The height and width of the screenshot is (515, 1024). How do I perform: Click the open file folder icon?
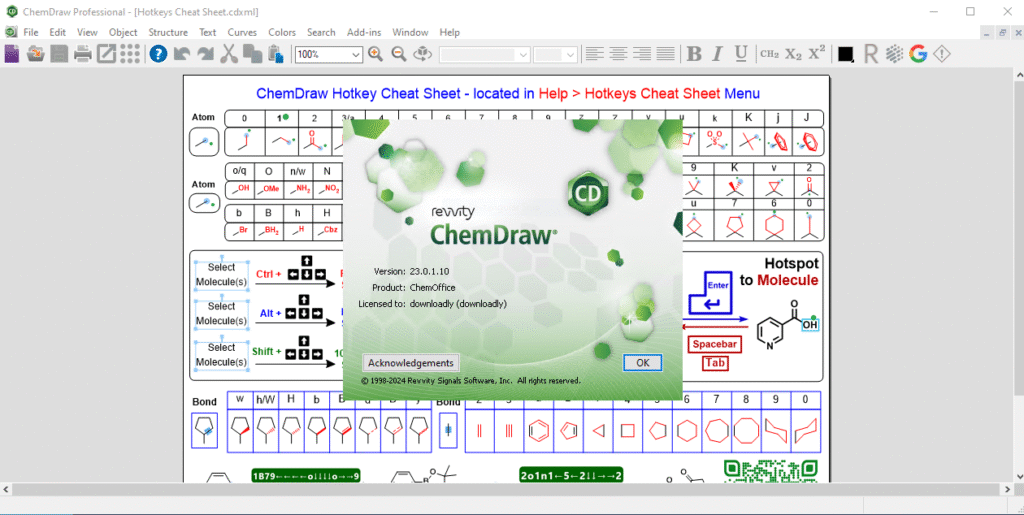[36, 54]
